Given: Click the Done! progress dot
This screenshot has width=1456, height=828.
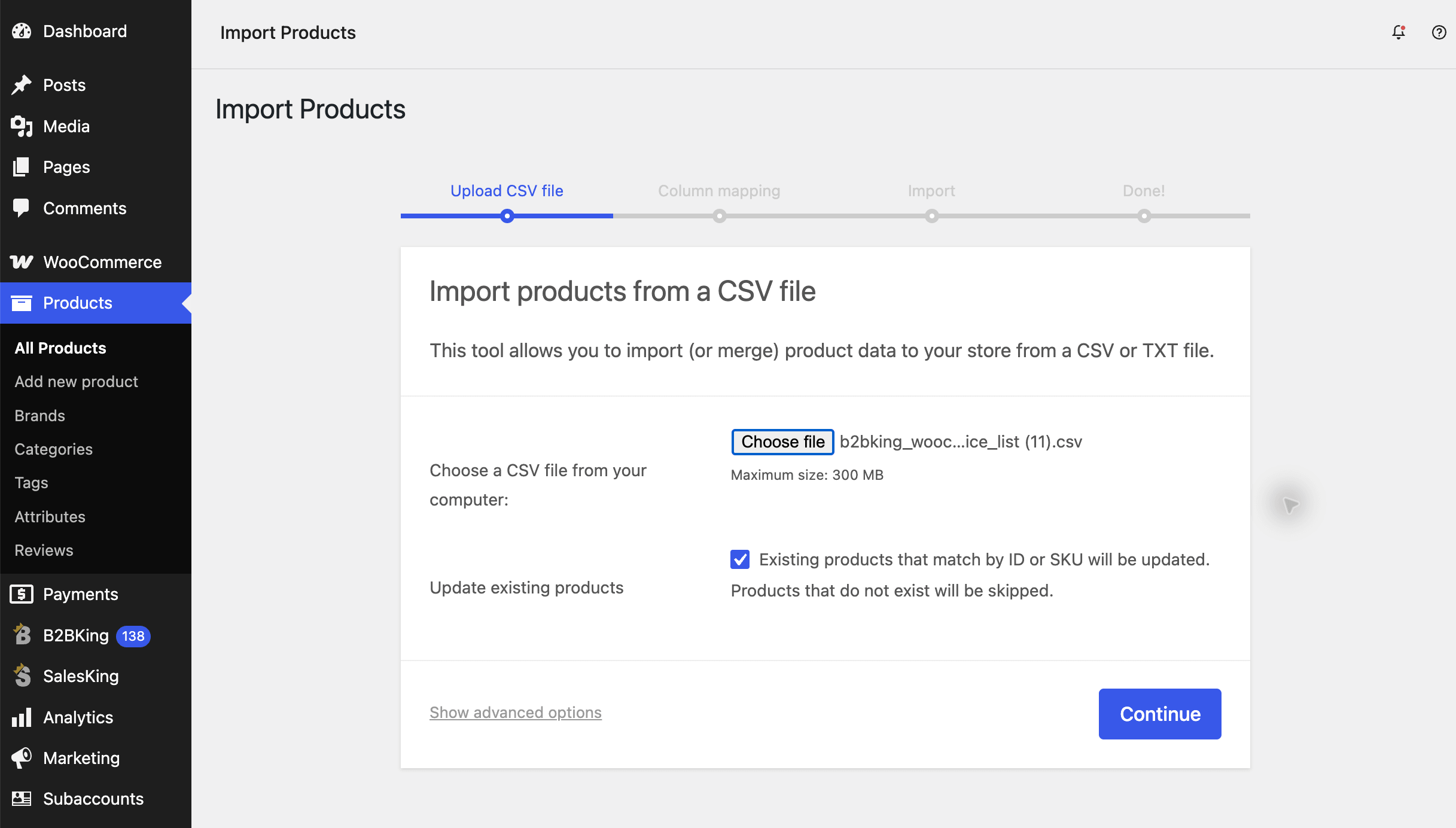Looking at the screenshot, I should click(1144, 216).
